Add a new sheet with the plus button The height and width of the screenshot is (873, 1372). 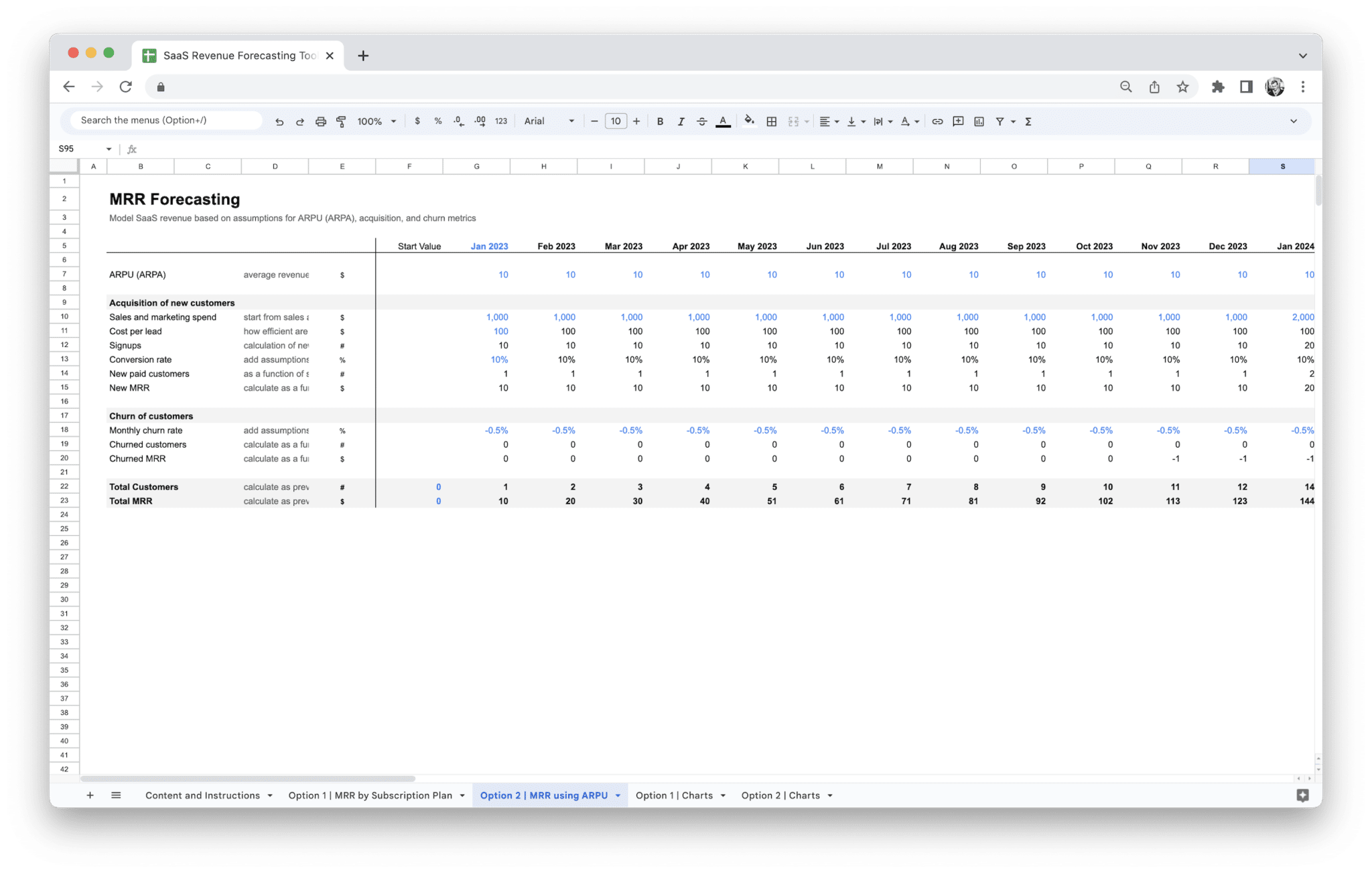(90, 795)
